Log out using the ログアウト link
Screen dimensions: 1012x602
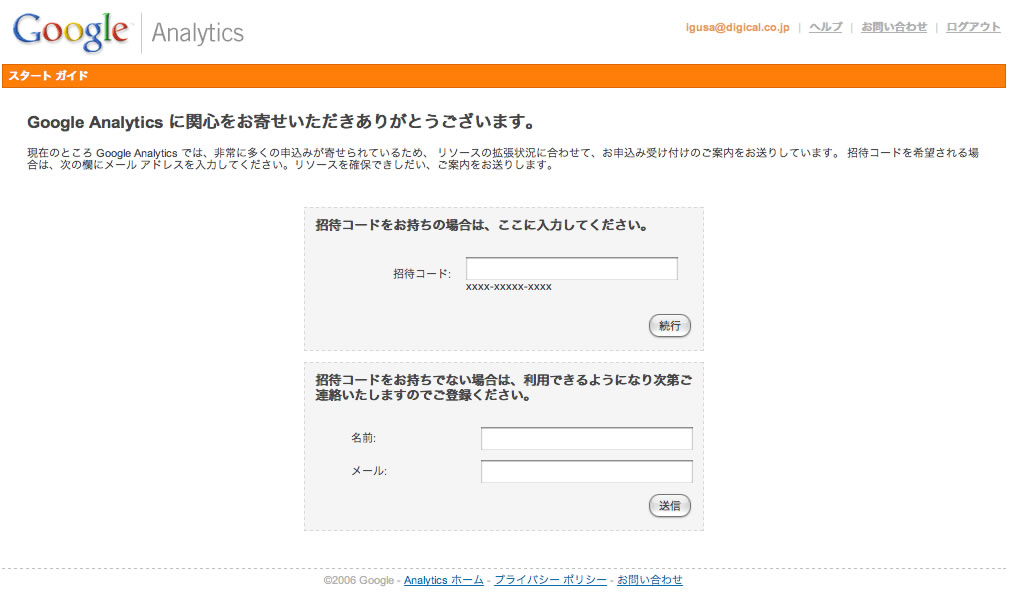coord(973,27)
